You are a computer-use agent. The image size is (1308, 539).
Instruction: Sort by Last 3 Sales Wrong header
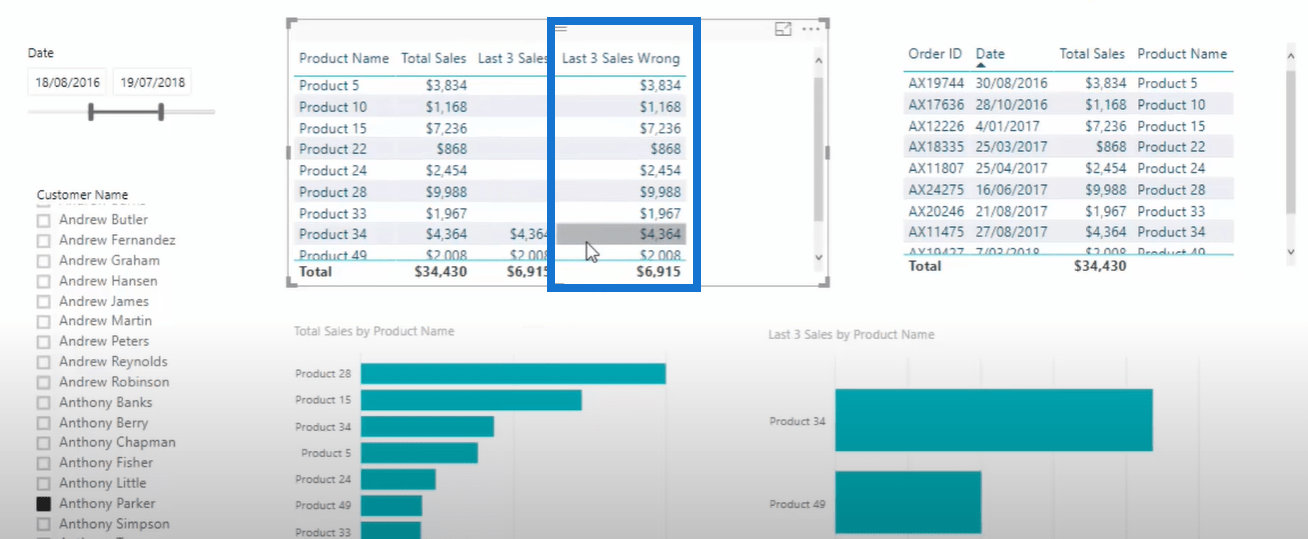click(x=621, y=59)
